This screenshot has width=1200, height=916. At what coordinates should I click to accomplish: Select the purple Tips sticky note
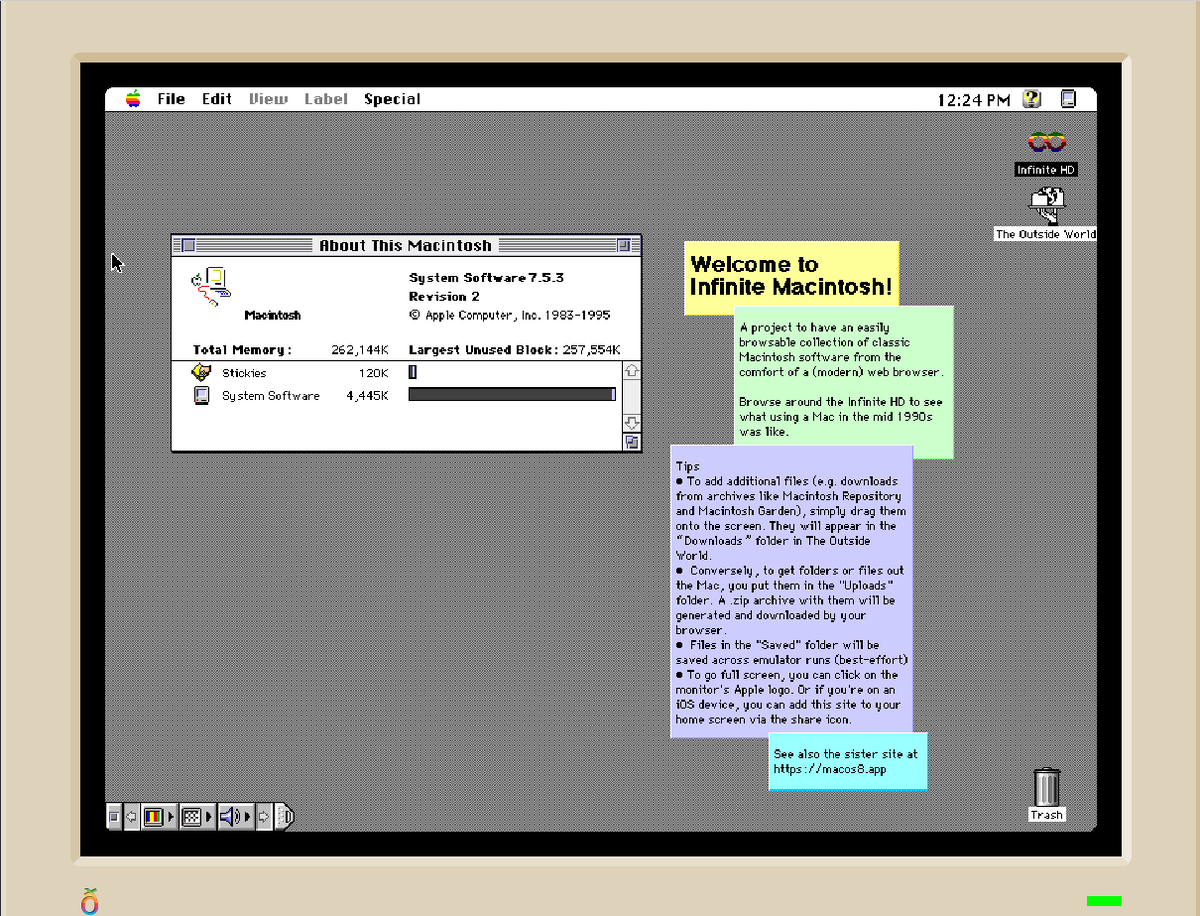(791, 592)
